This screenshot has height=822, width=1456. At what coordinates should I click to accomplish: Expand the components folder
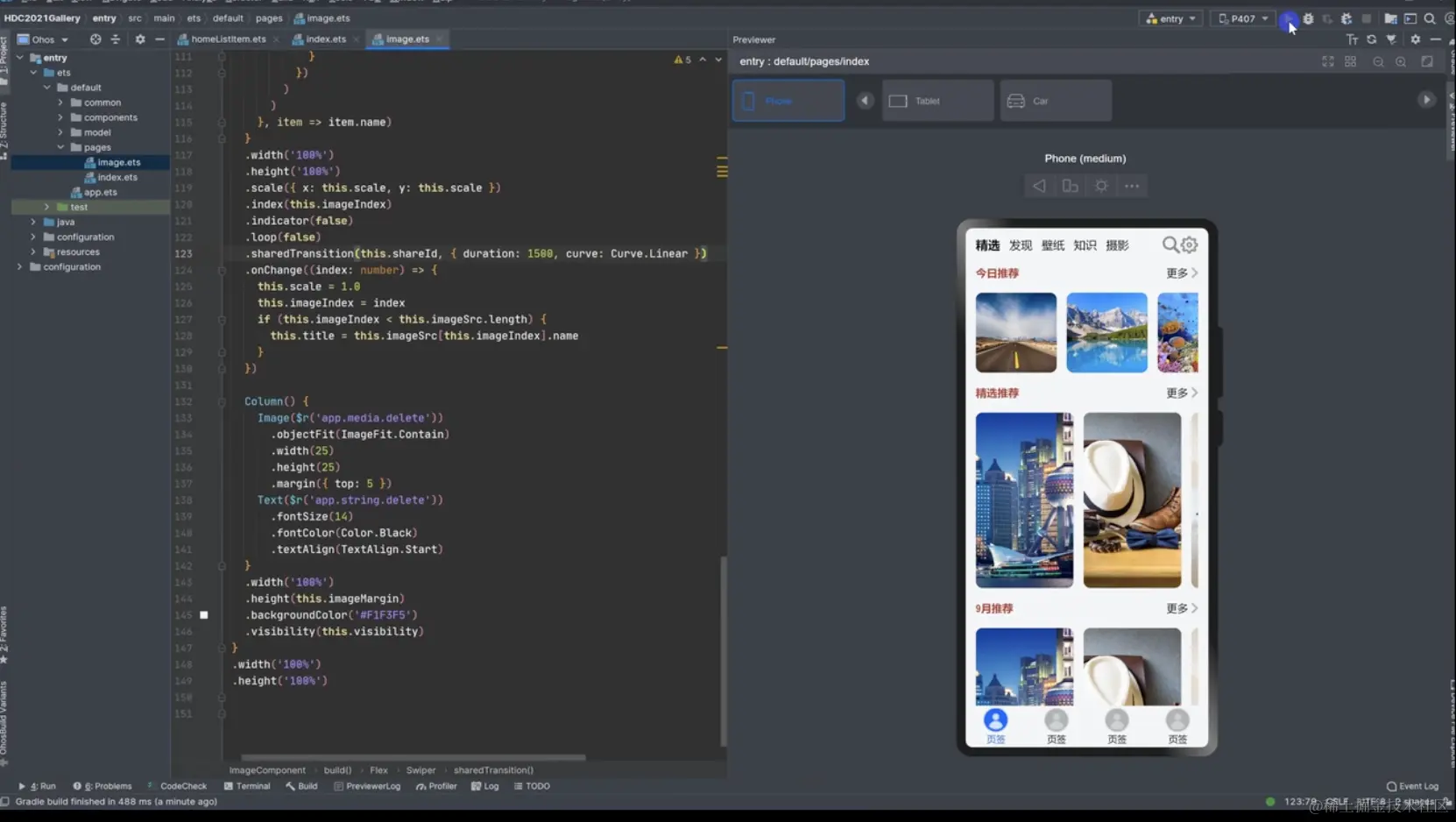[60, 117]
